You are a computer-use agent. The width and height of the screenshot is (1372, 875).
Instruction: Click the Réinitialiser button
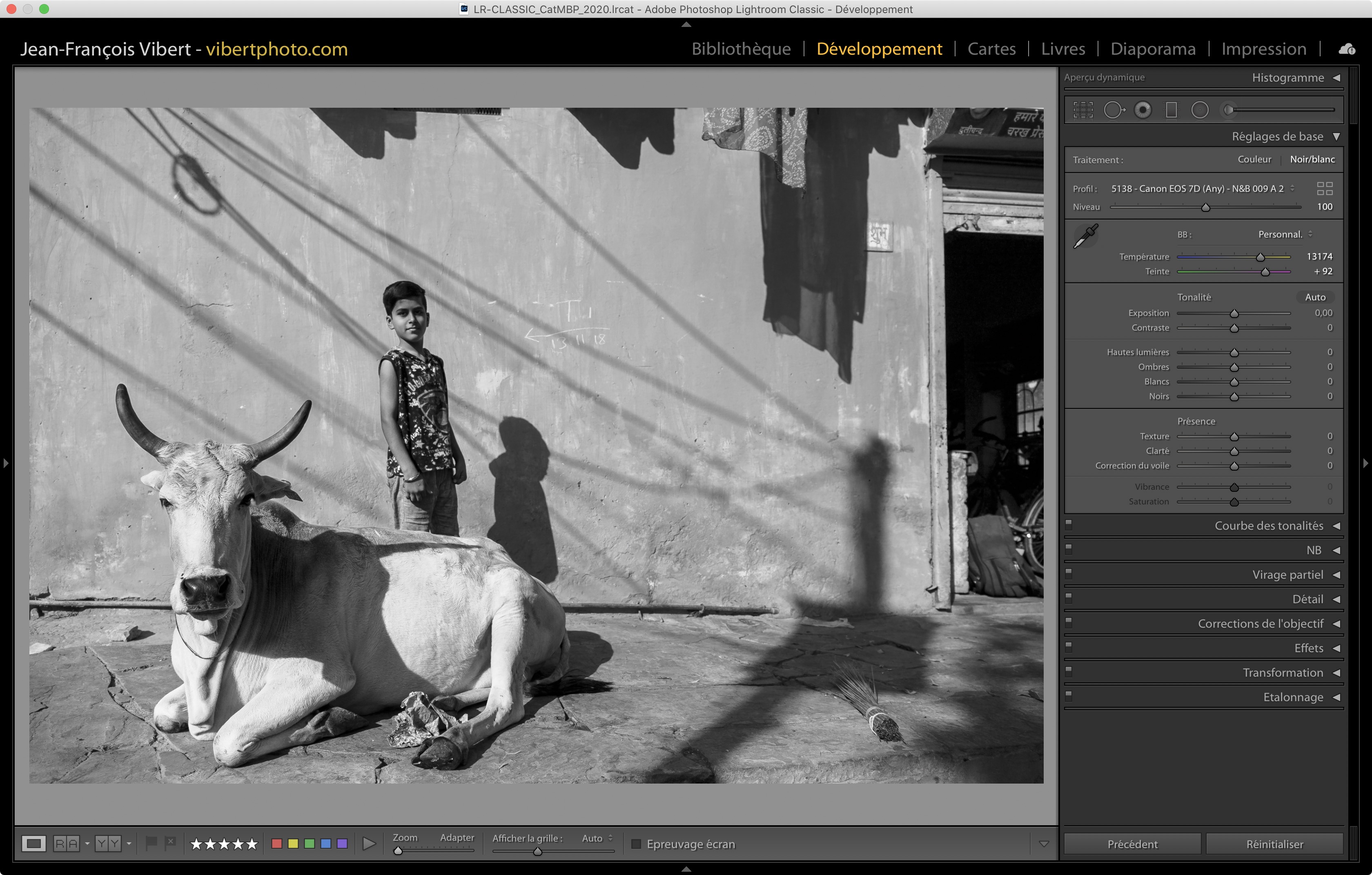pyautogui.click(x=1274, y=844)
